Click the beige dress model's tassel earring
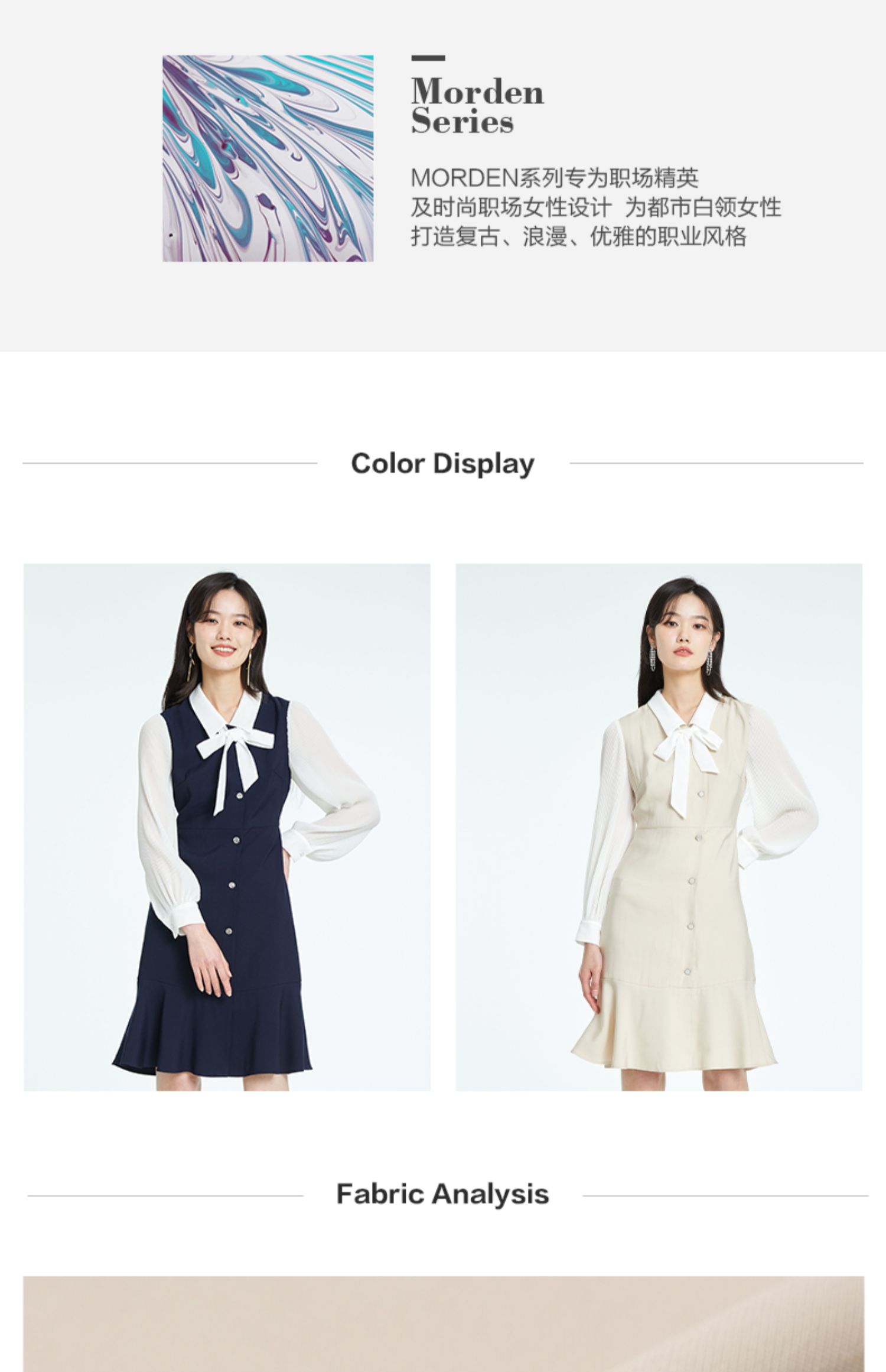 653,658
